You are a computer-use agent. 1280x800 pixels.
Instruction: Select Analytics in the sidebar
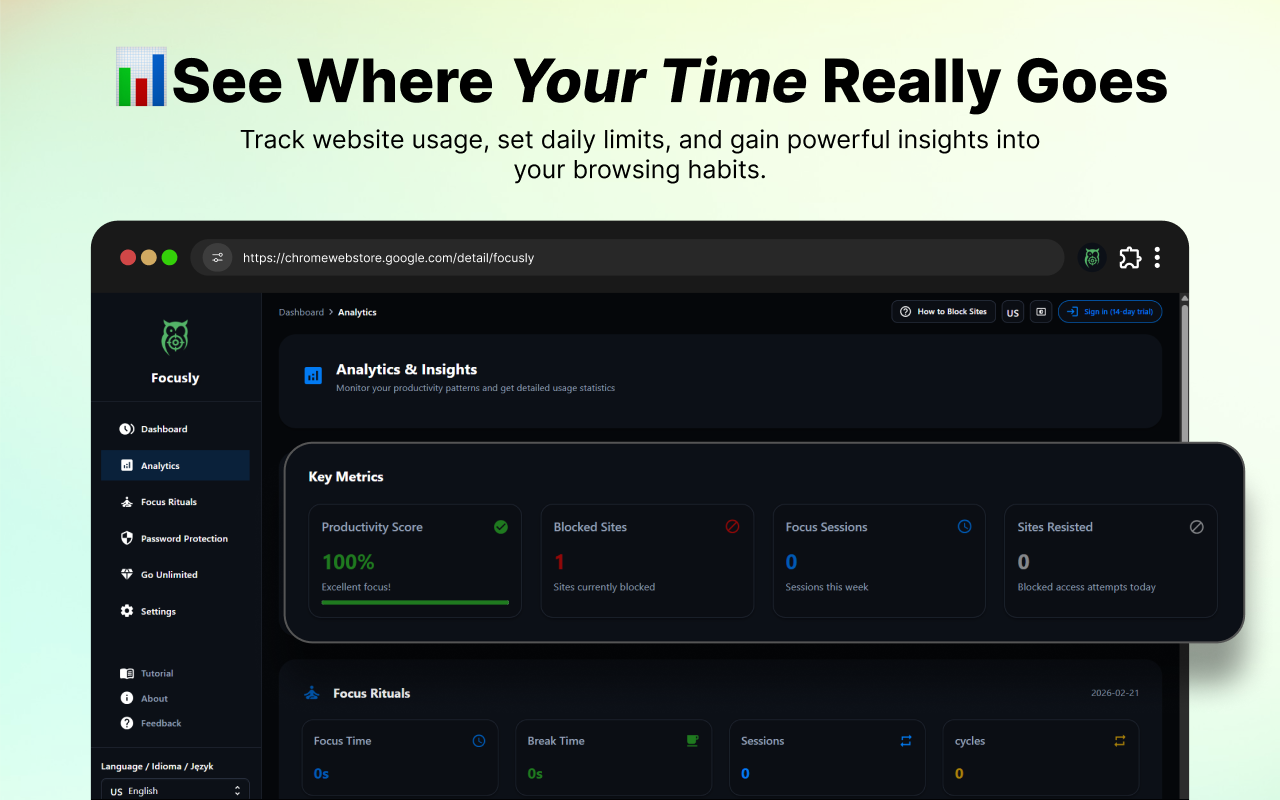pos(175,466)
